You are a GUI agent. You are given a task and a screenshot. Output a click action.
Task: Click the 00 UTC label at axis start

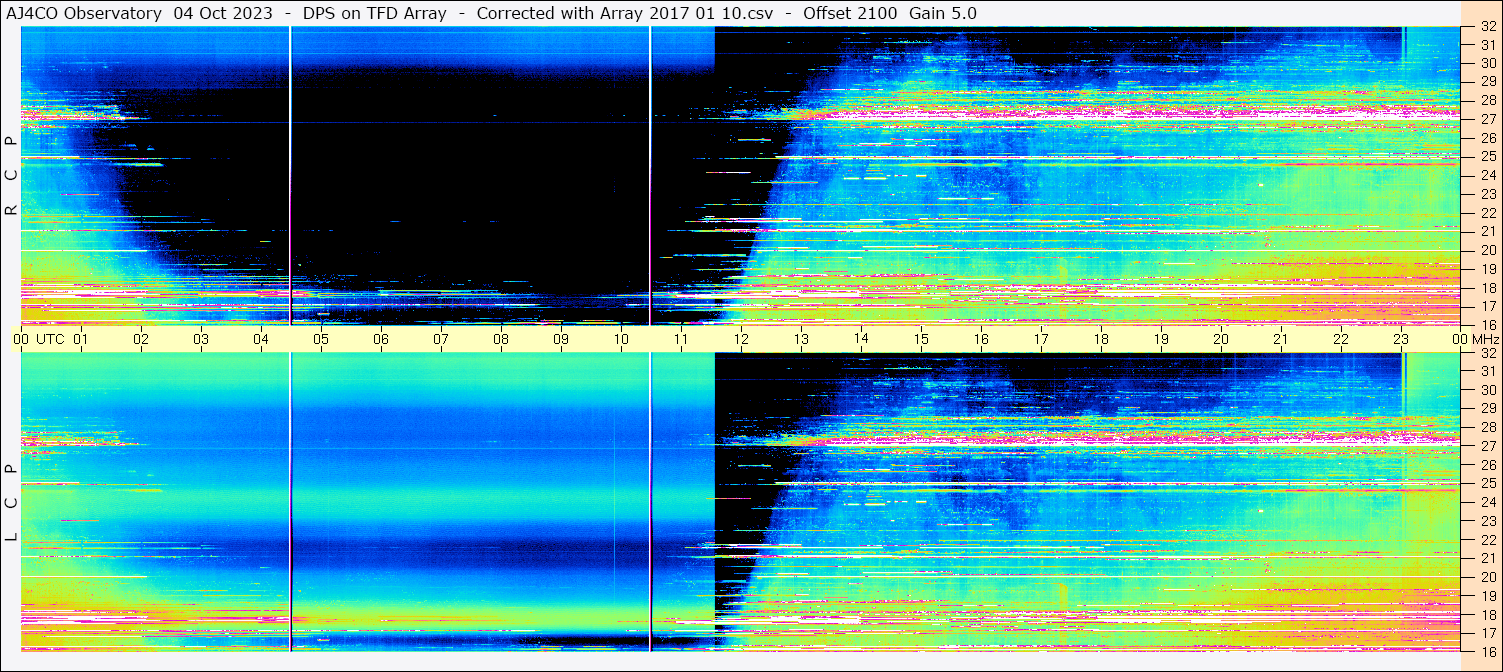point(38,339)
